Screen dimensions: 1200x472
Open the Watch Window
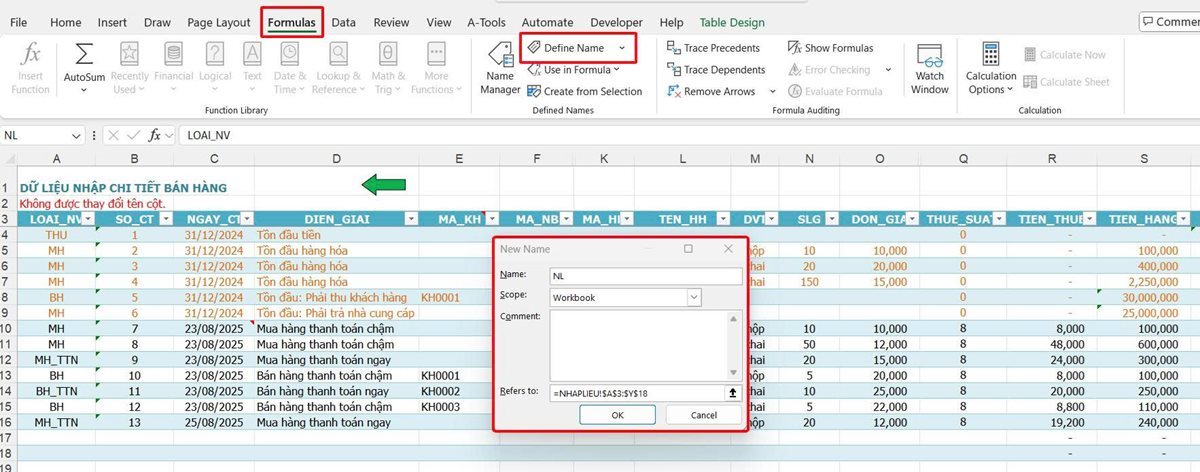[929, 68]
